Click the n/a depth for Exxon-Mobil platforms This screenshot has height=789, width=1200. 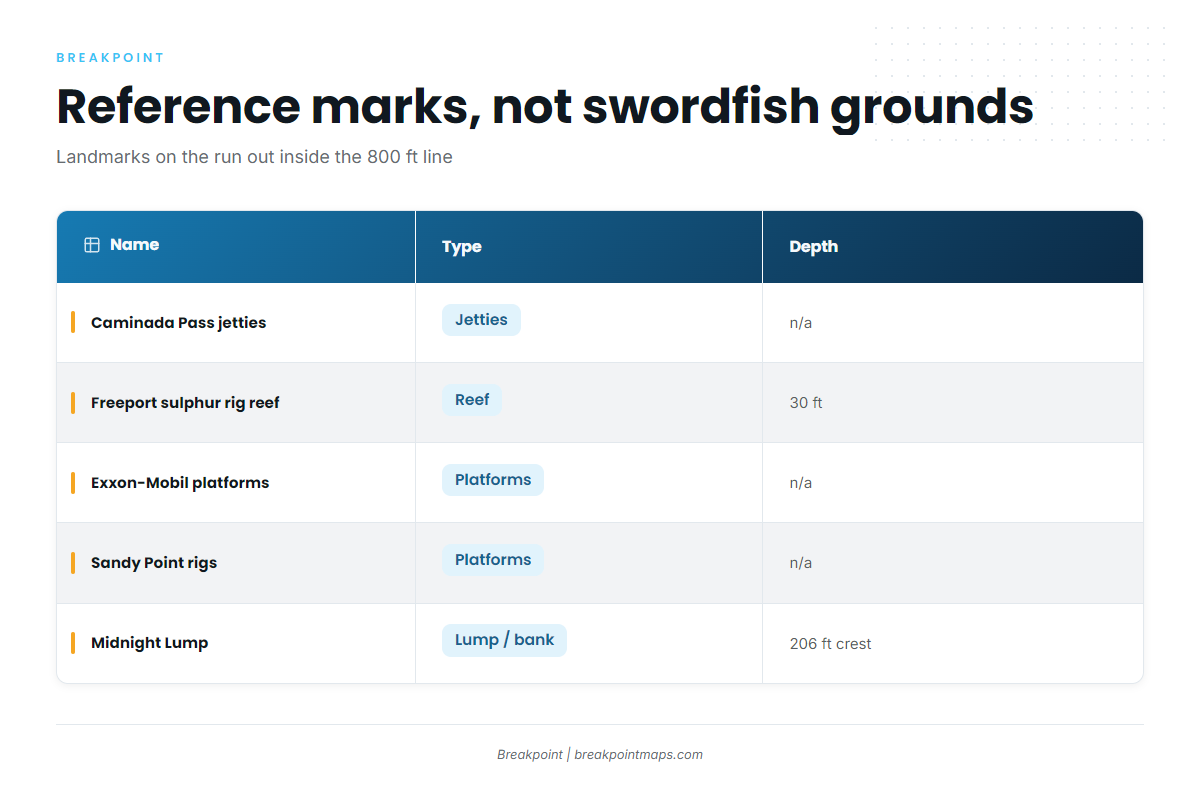click(x=801, y=483)
